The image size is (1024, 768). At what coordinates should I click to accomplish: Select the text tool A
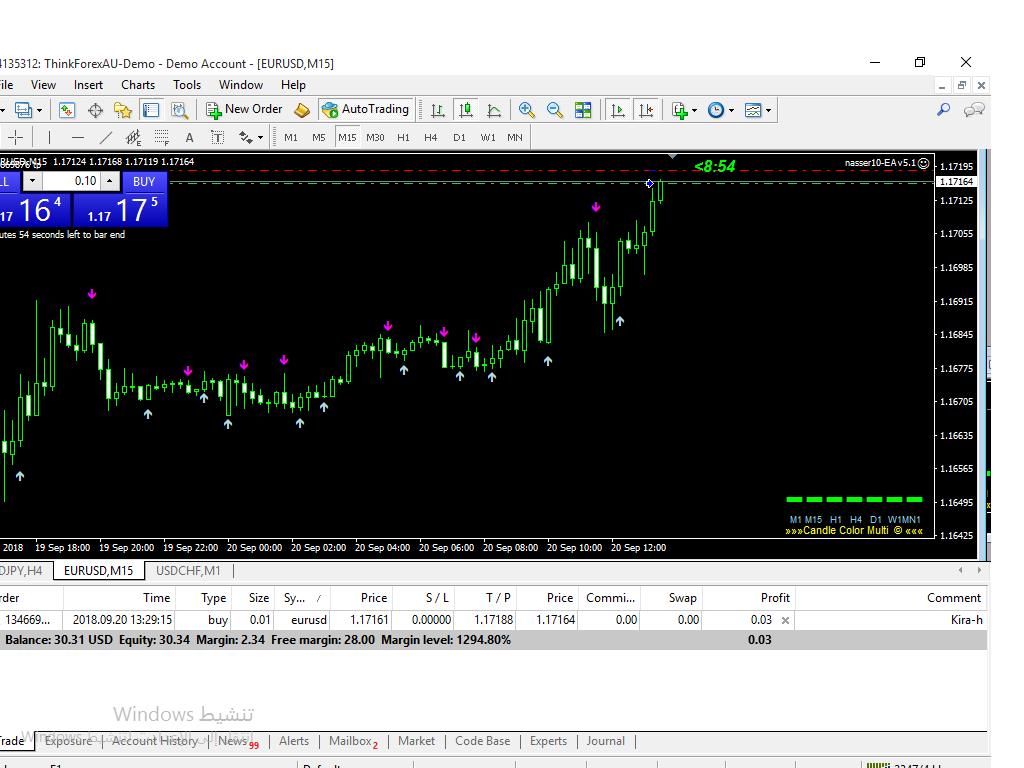tap(189, 137)
